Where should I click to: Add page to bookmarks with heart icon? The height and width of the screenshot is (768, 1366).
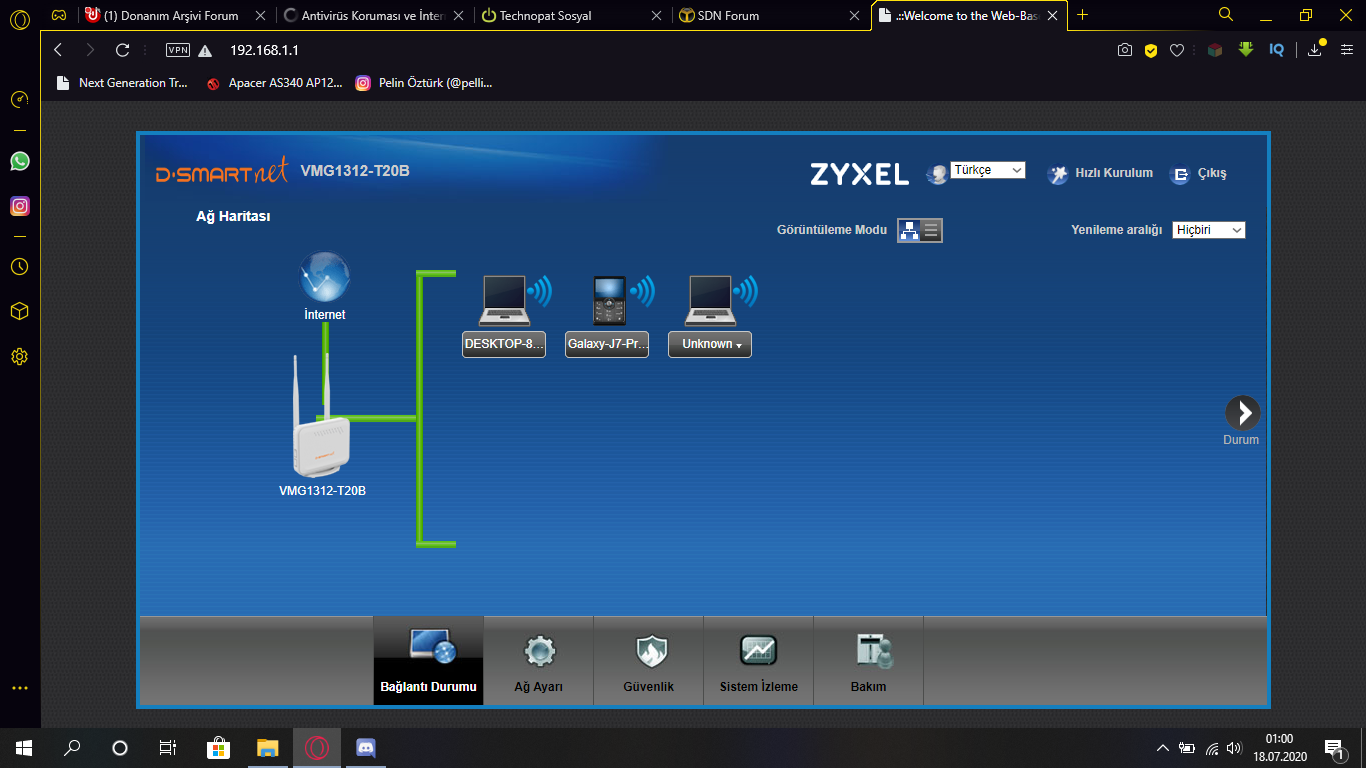coord(1177,50)
